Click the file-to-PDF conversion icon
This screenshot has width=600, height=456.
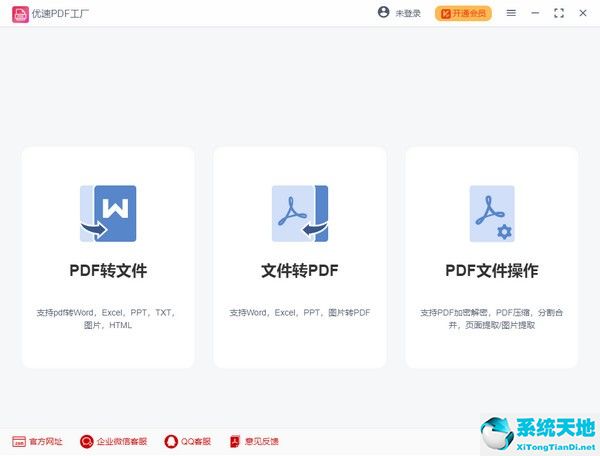300,213
